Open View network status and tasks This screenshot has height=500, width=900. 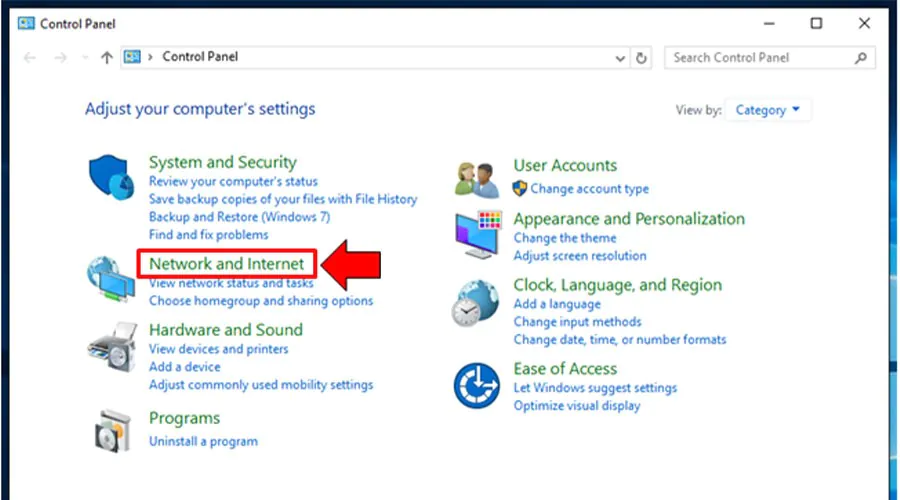231,283
